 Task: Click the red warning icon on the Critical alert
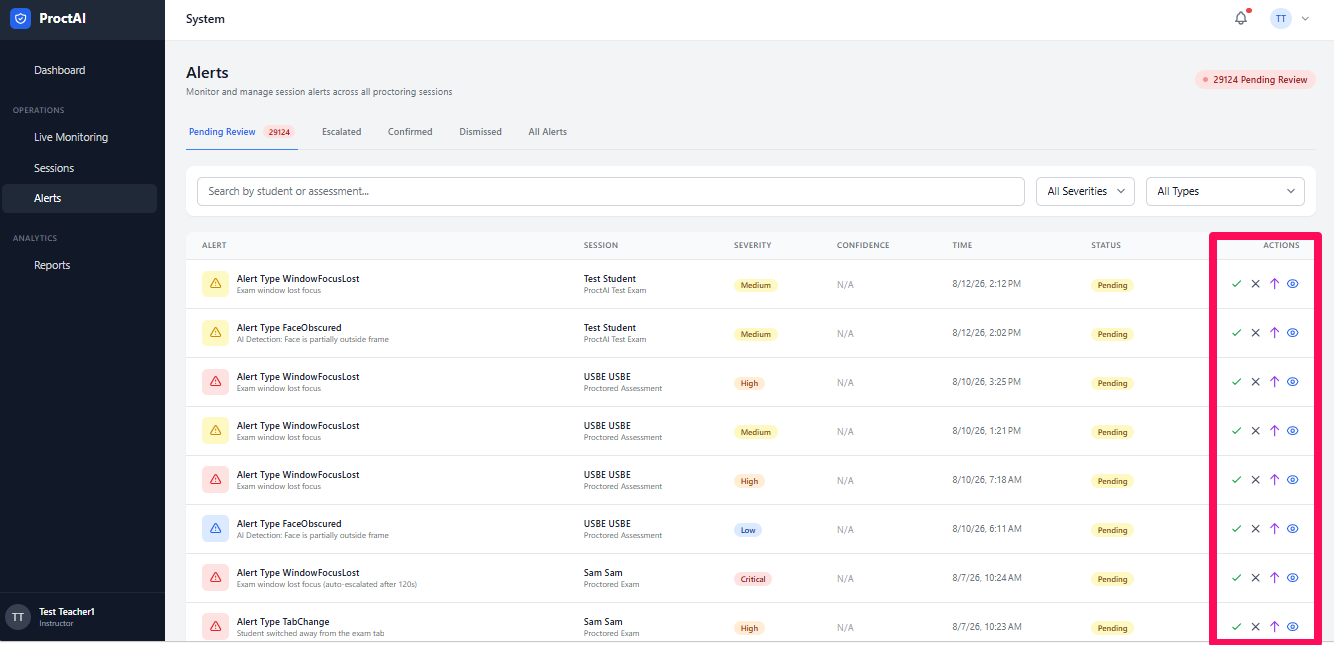[x=215, y=578]
